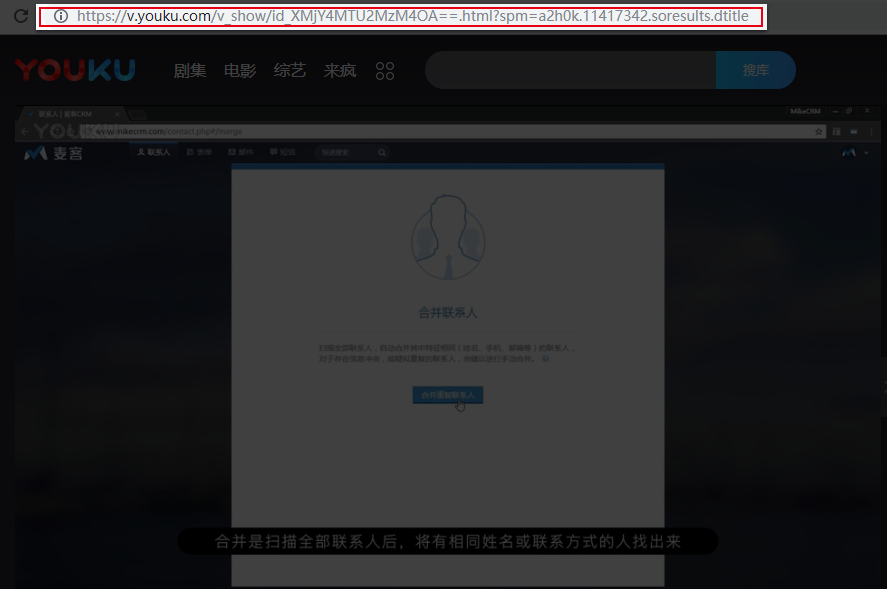This screenshot has width=887, height=589.
Task: Click the 麦客 MikeCRM logo
Action: point(52,152)
